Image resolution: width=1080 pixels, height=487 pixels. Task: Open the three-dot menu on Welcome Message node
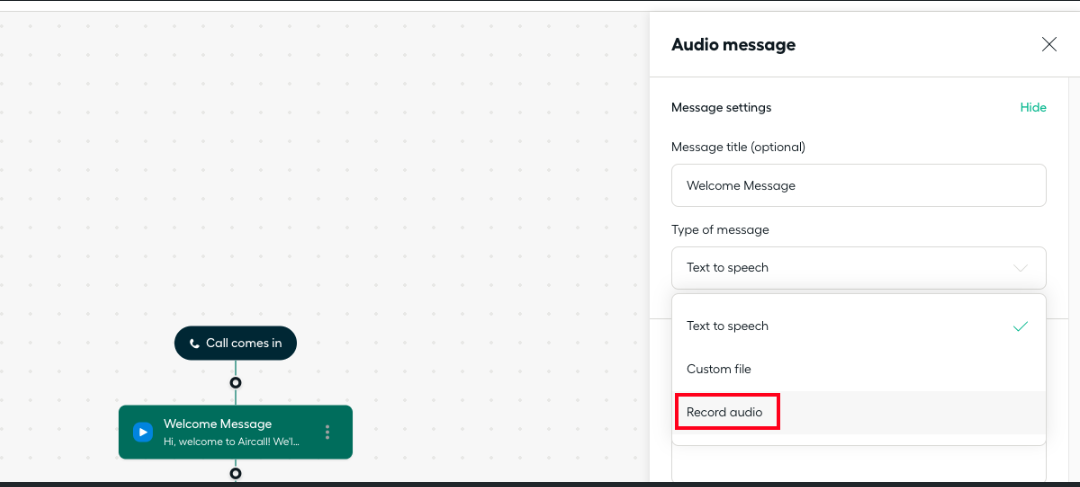coord(327,432)
